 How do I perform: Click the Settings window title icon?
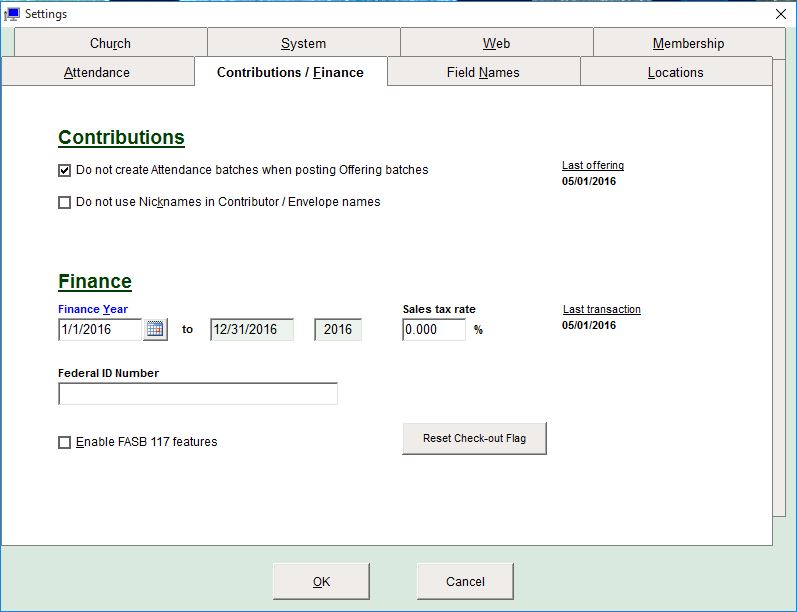click(12, 14)
